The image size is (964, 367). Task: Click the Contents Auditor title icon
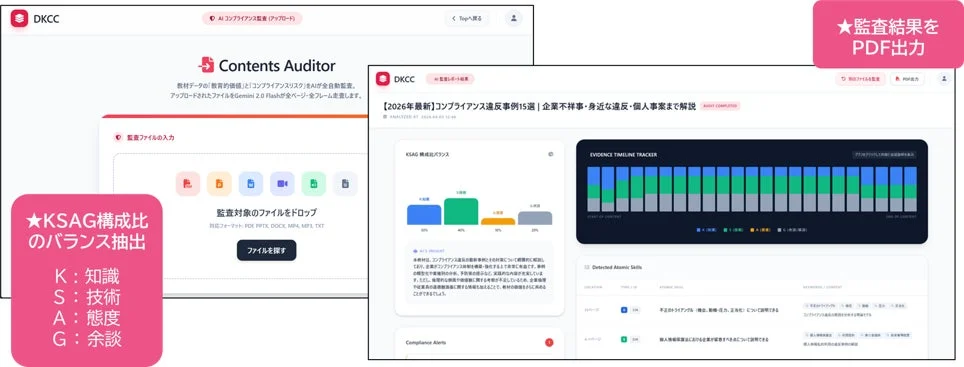206,65
